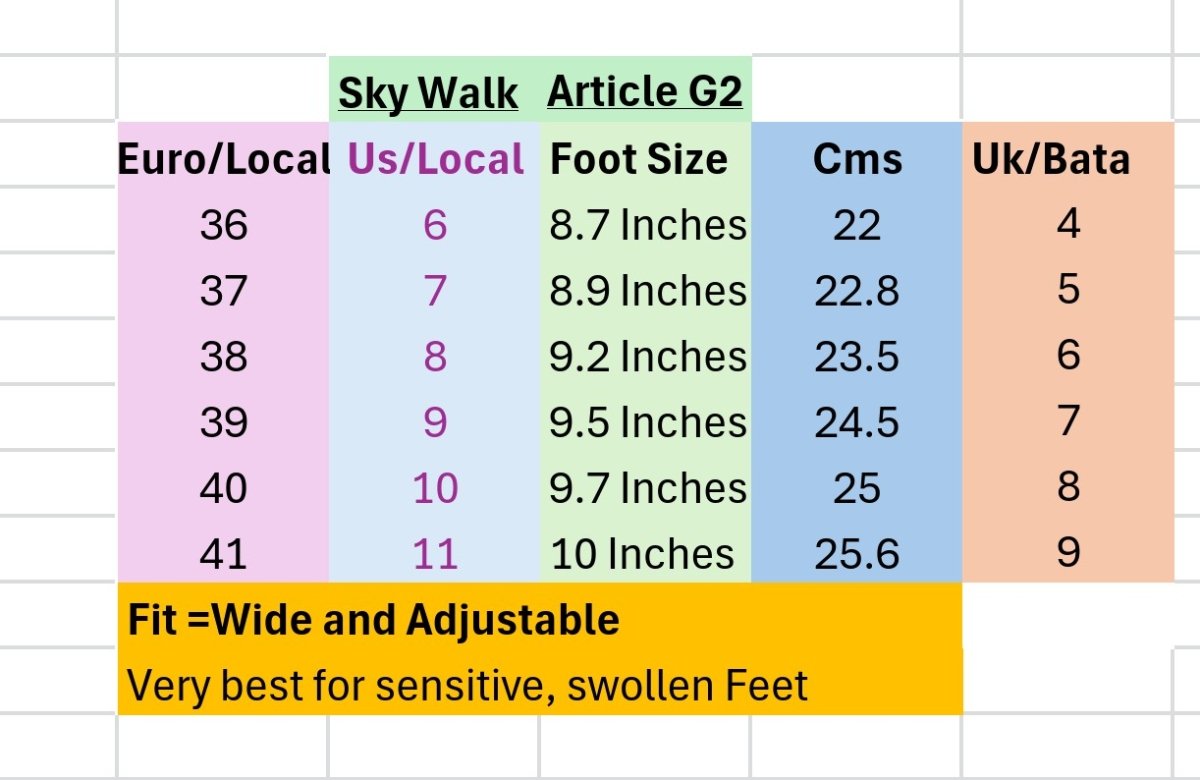Screen dimensions: 1200x780
Task: Select the Us/Local size 11 cell
Action: click(435, 554)
